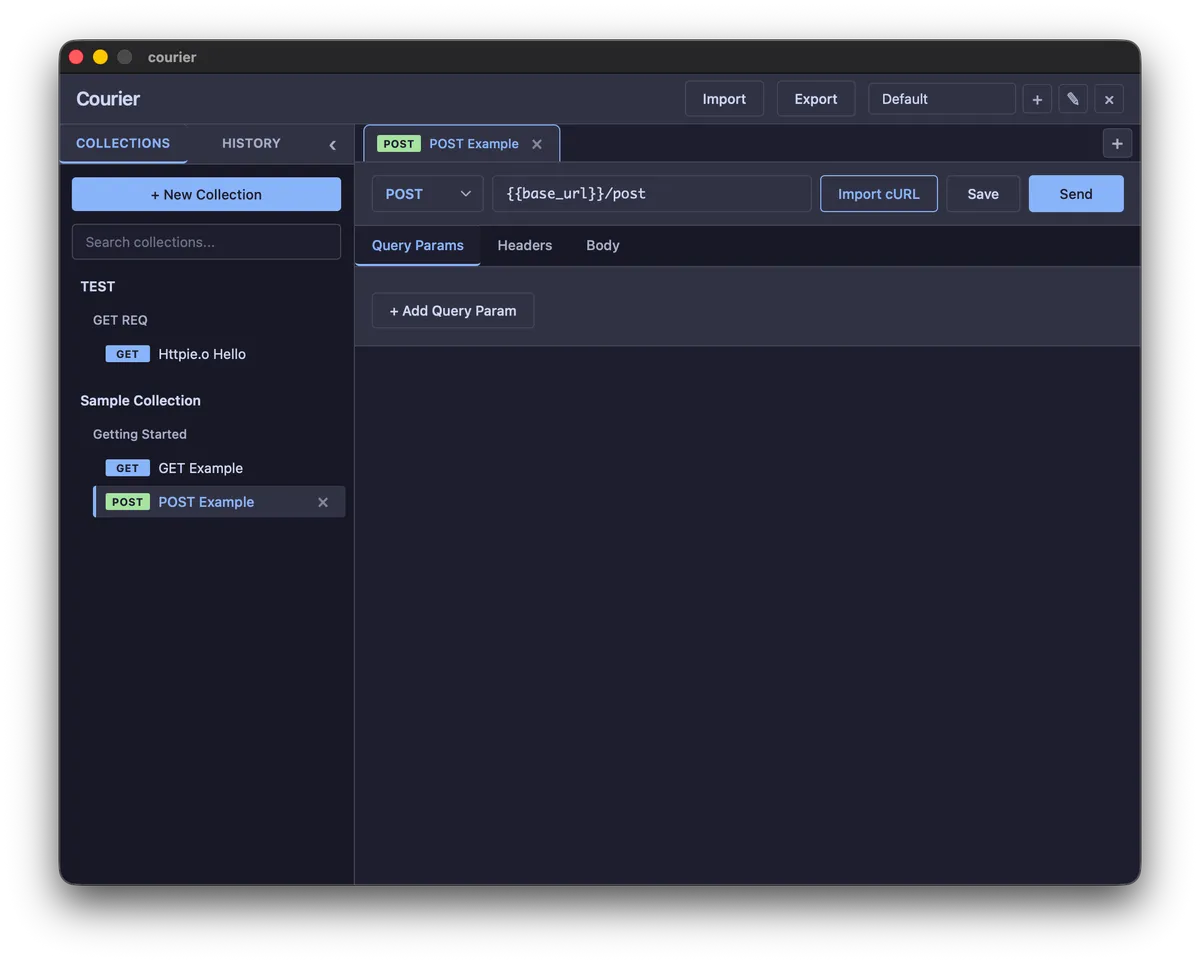Create a new collection

[206, 194]
